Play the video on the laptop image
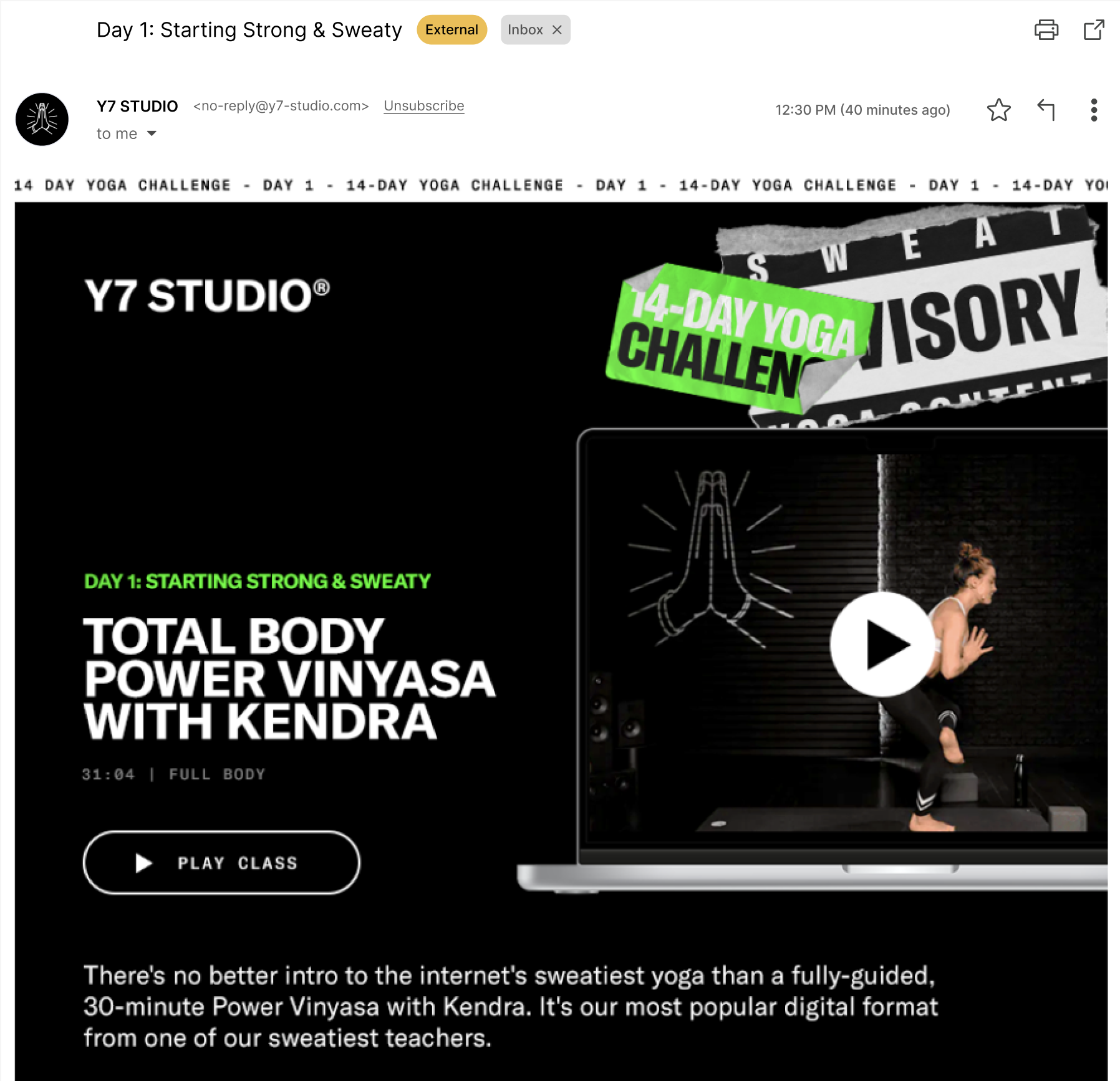Viewport: 1120px width, 1081px height. [x=881, y=644]
